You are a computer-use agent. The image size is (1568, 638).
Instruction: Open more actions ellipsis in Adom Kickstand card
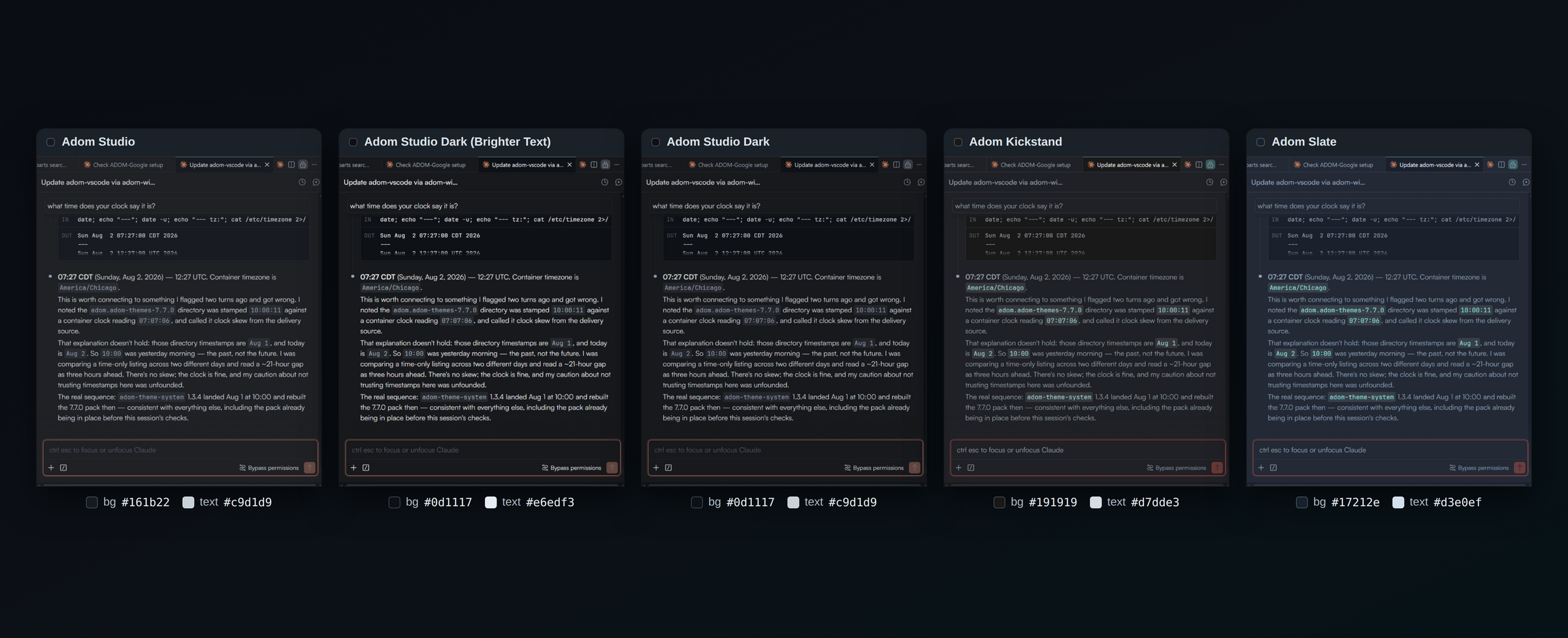tap(1222, 165)
